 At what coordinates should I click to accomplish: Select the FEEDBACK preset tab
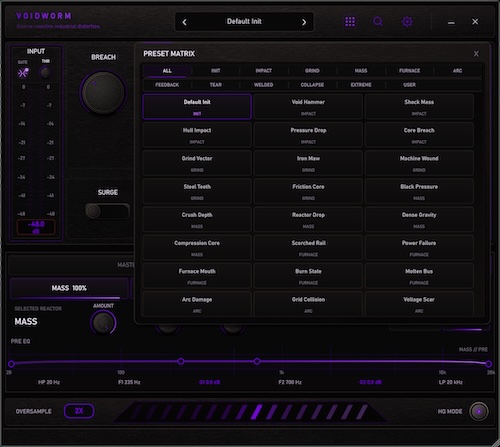click(167, 85)
